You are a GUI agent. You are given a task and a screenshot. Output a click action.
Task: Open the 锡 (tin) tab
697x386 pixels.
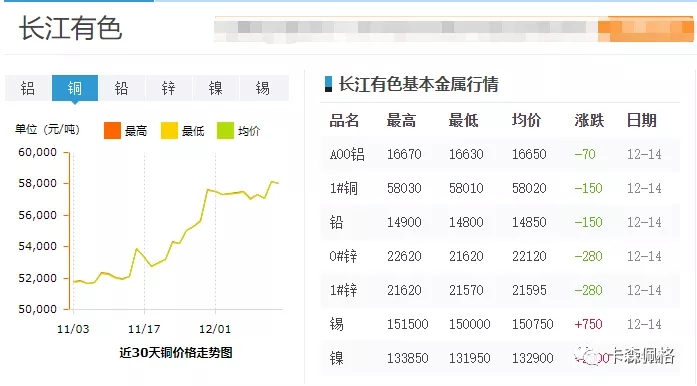point(263,88)
